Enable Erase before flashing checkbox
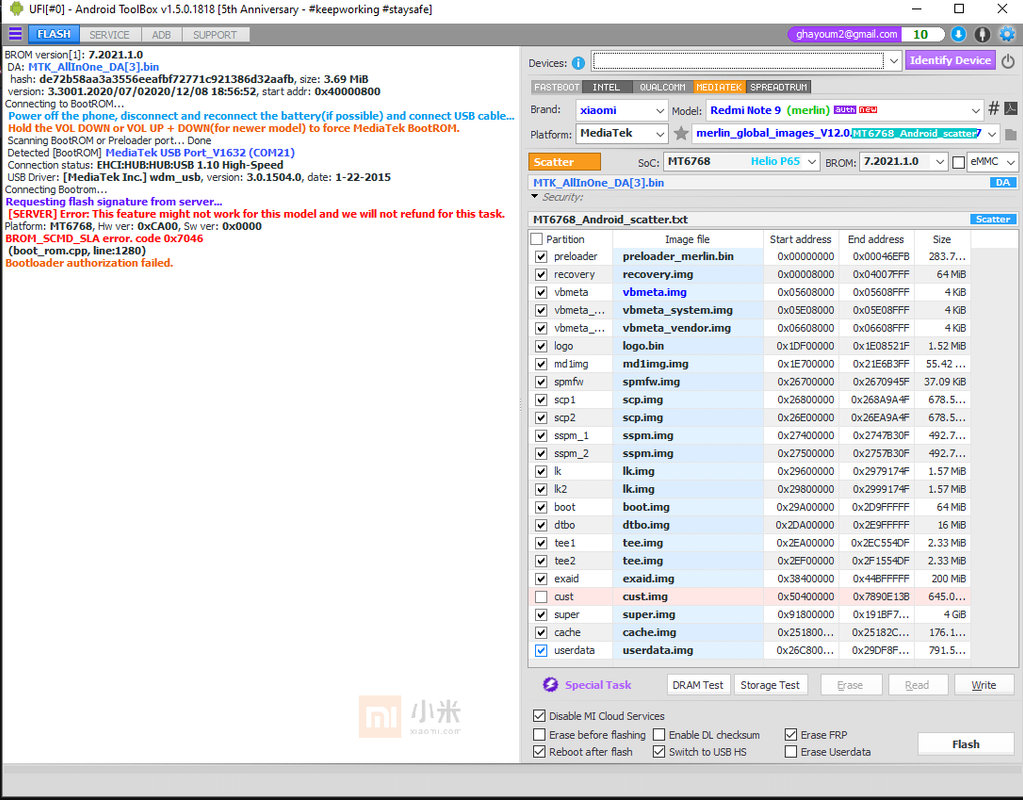 click(539, 735)
